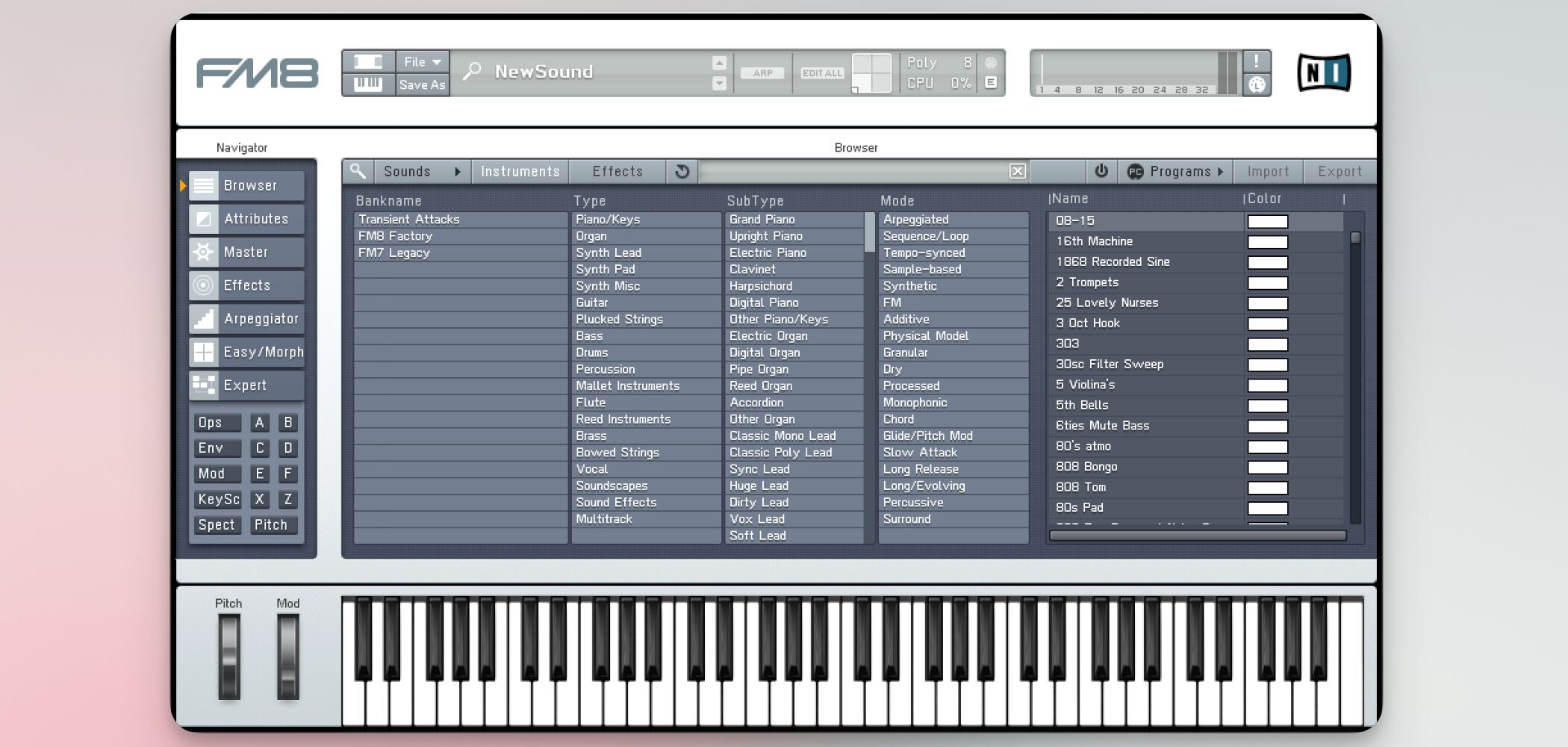Screen dimensions: 1568x747
Task: Open the Master page in Navigator
Action: [246, 252]
